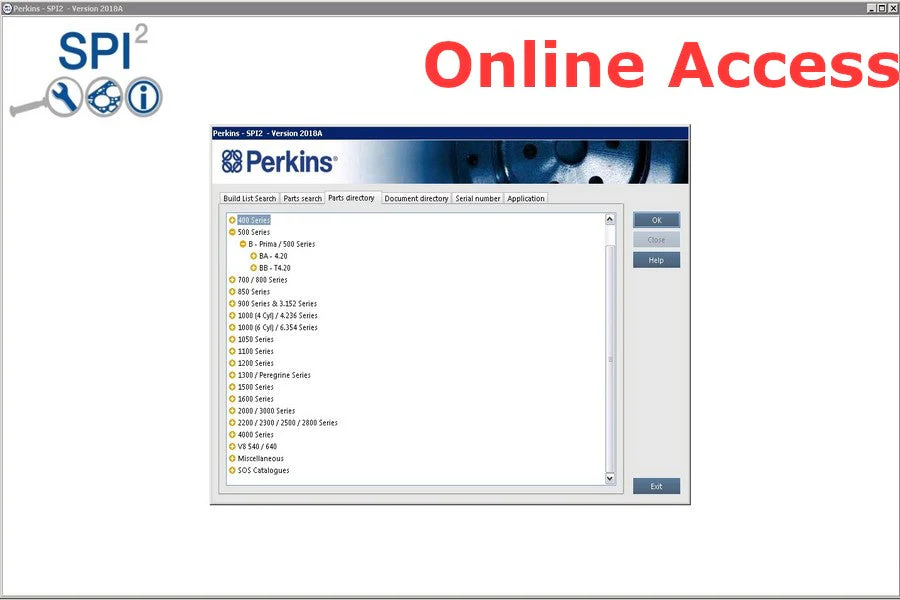Open the Parts search tab
Screen dimensions: 900x600
click(302, 198)
